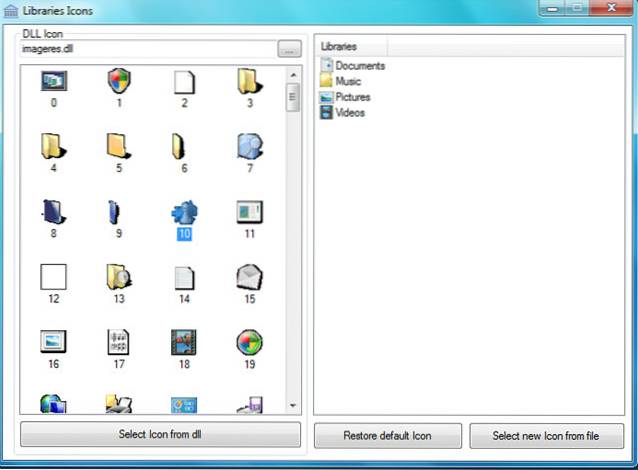Screen dimensions: 638x470
Task: Select the highlighted blue icon numbered 10
Action: pyautogui.click(x=184, y=212)
